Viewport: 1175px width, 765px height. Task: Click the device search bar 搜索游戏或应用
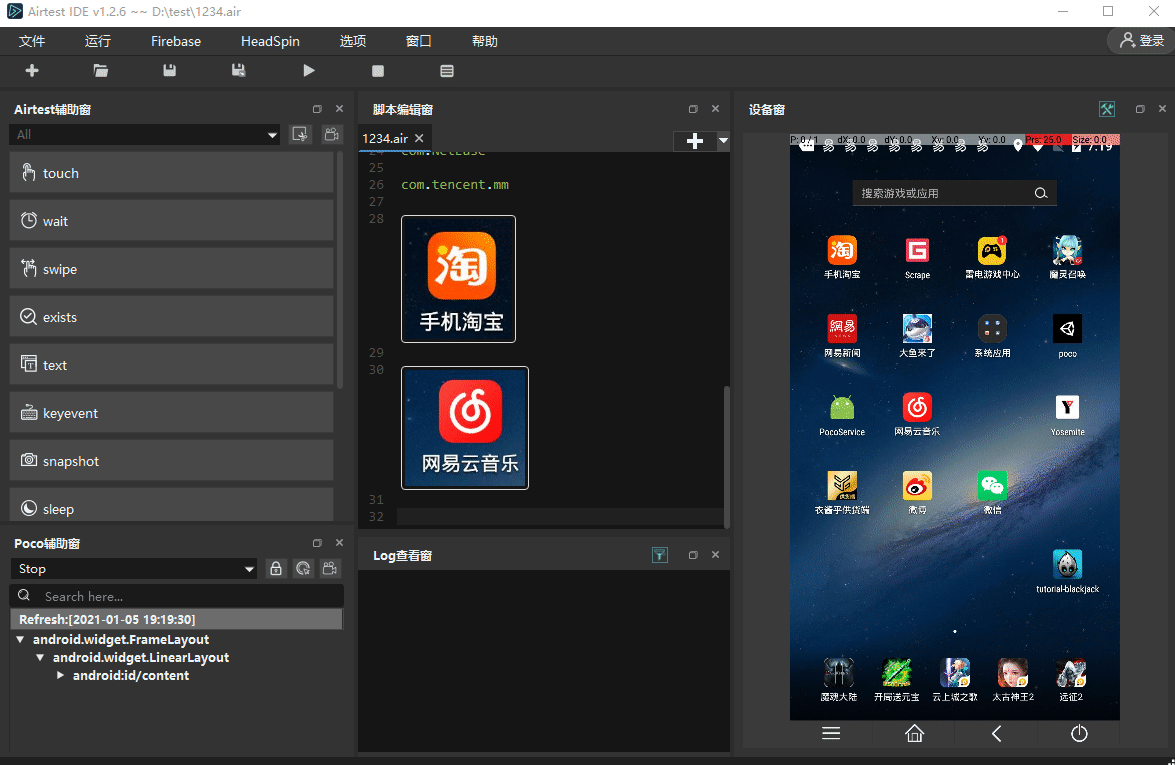pos(955,193)
